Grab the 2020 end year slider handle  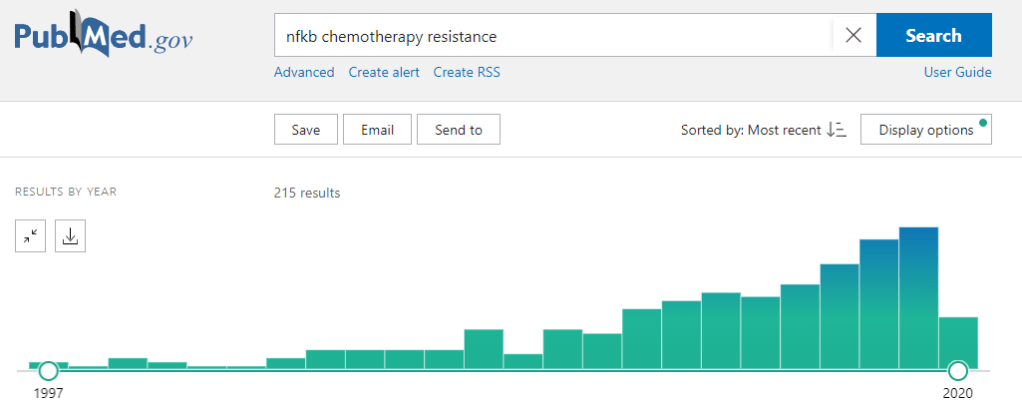tap(958, 371)
